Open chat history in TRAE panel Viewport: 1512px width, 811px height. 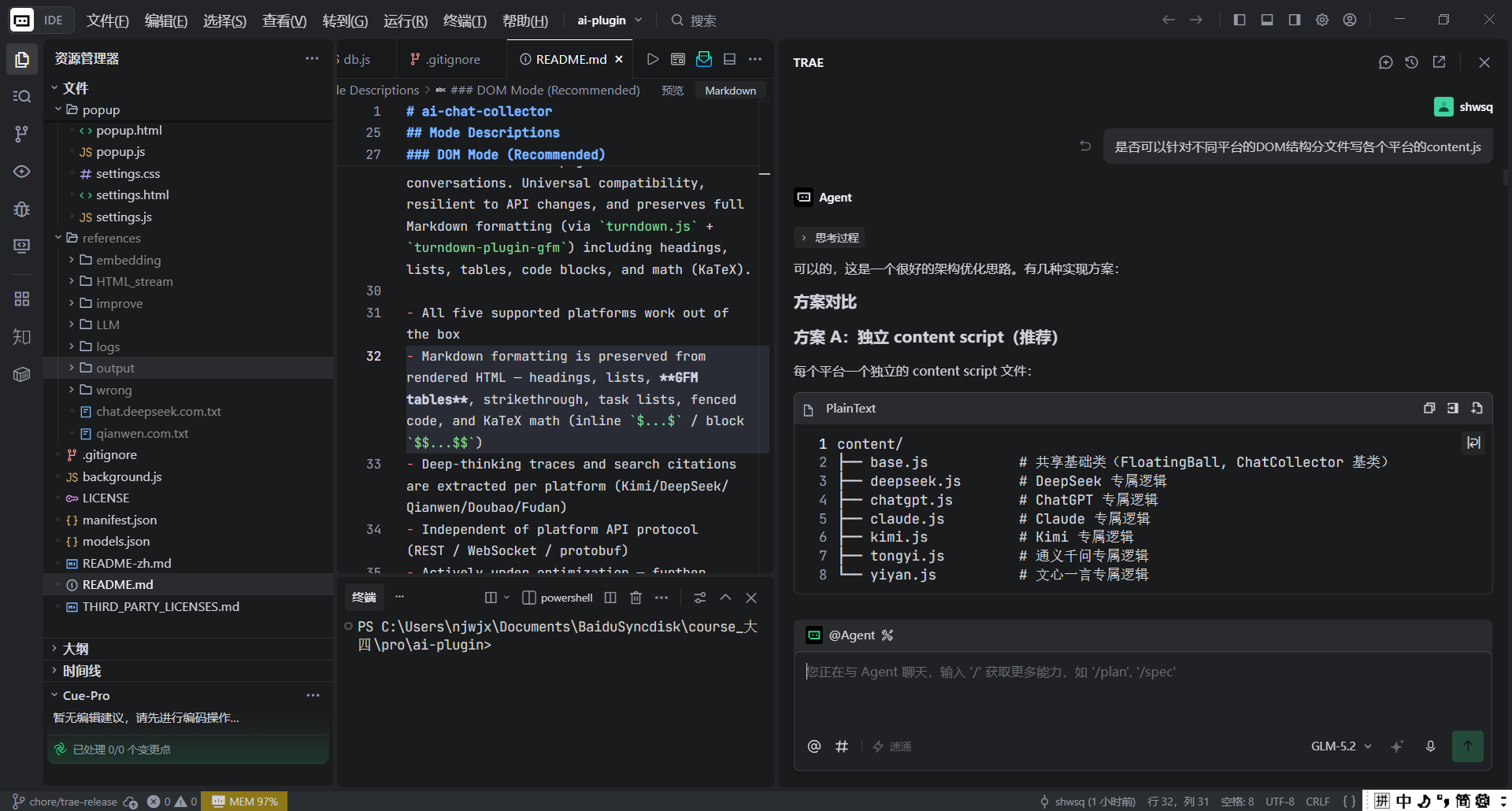1412,62
